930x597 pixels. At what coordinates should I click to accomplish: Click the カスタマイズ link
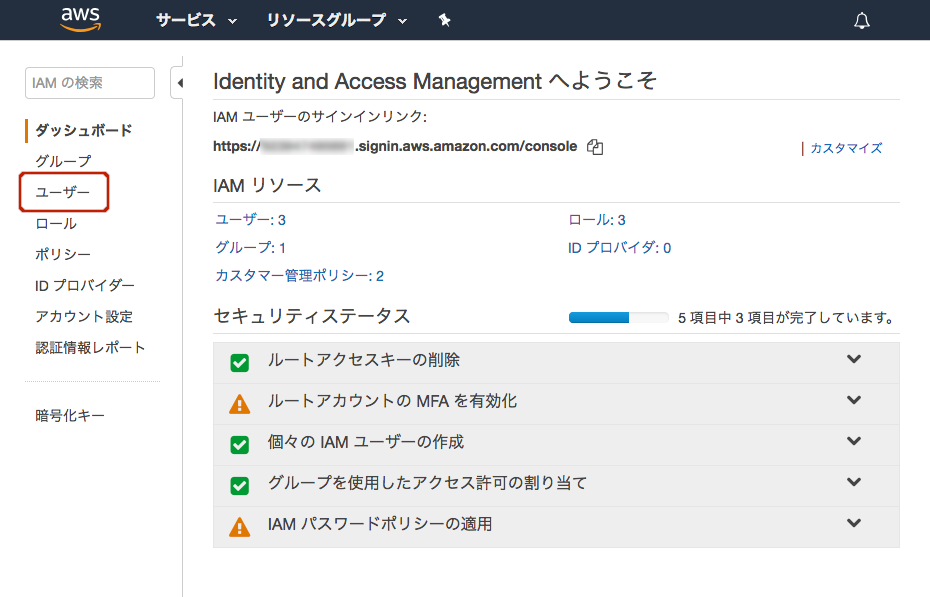coord(846,148)
